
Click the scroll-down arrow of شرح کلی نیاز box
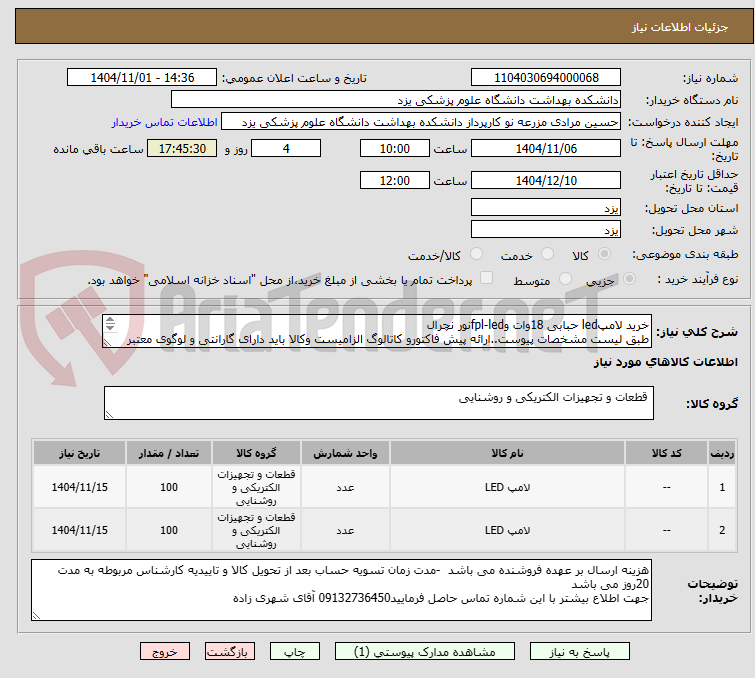click(x=110, y=327)
